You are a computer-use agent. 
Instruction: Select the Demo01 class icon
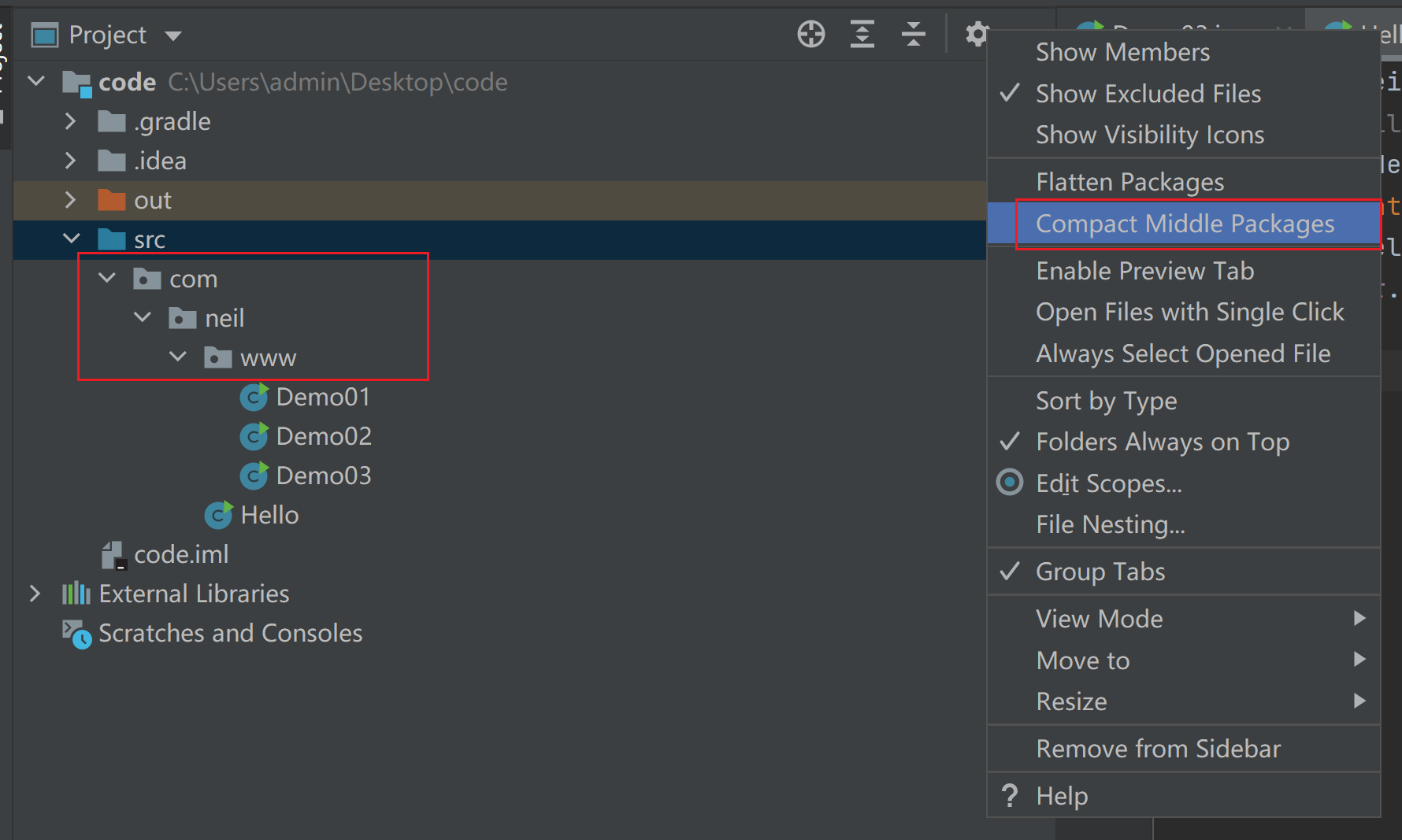[254, 397]
